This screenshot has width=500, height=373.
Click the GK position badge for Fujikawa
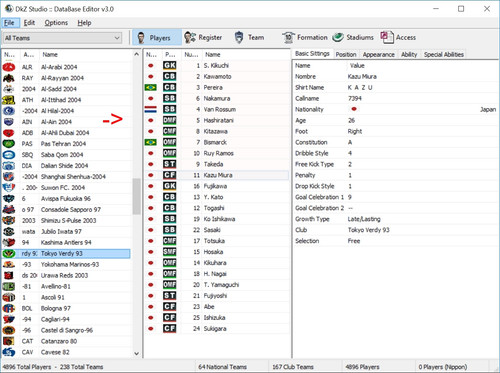tap(170, 186)
